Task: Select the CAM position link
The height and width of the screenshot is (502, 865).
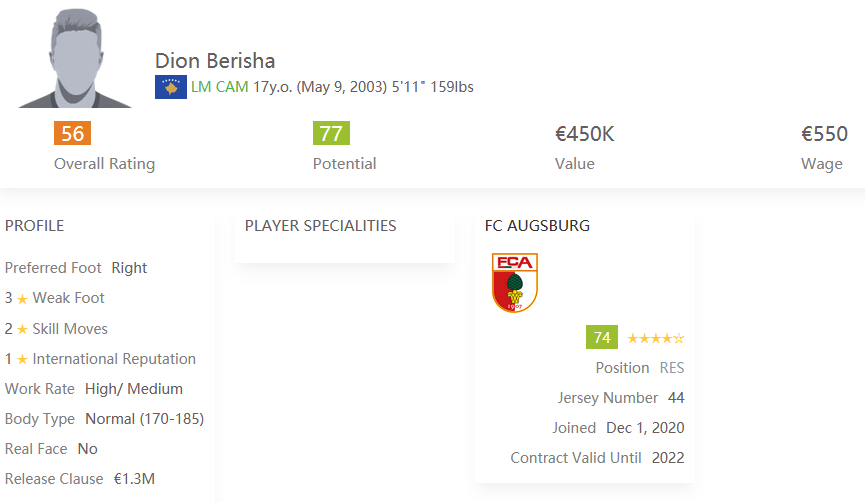Action: click(x=233, y=87)
